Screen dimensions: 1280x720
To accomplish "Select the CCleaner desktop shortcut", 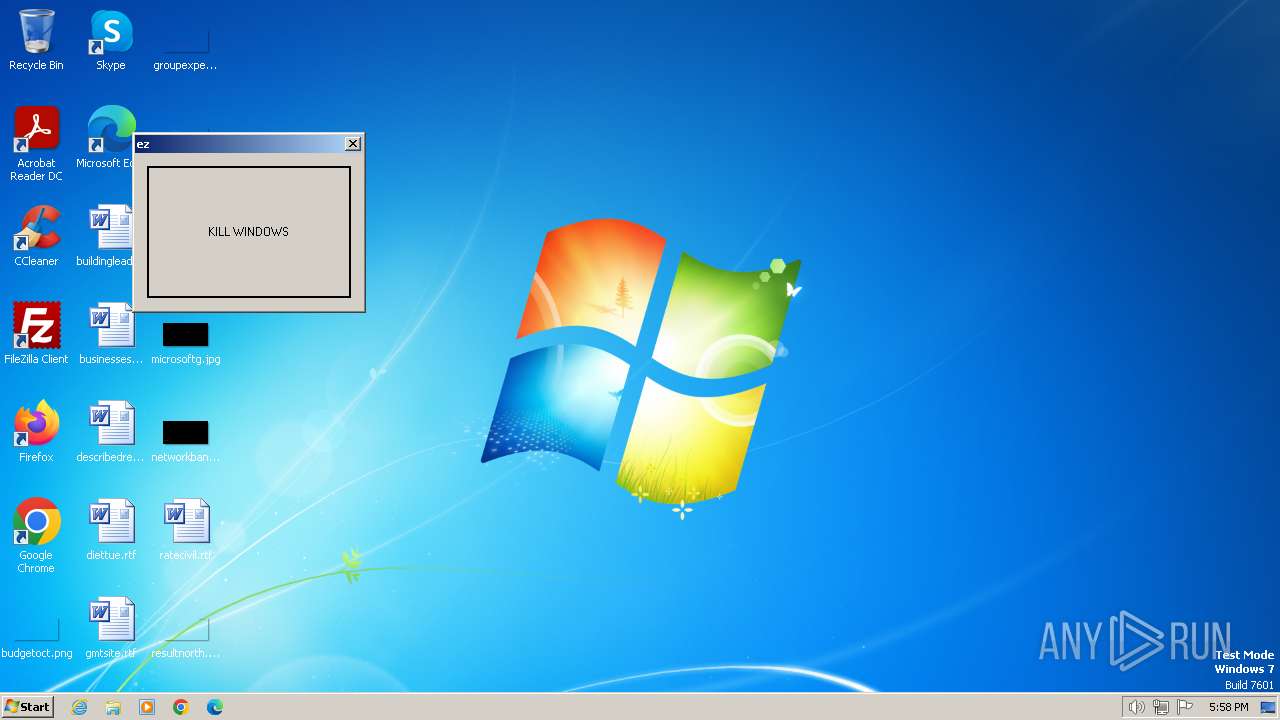I will [36, 236].
